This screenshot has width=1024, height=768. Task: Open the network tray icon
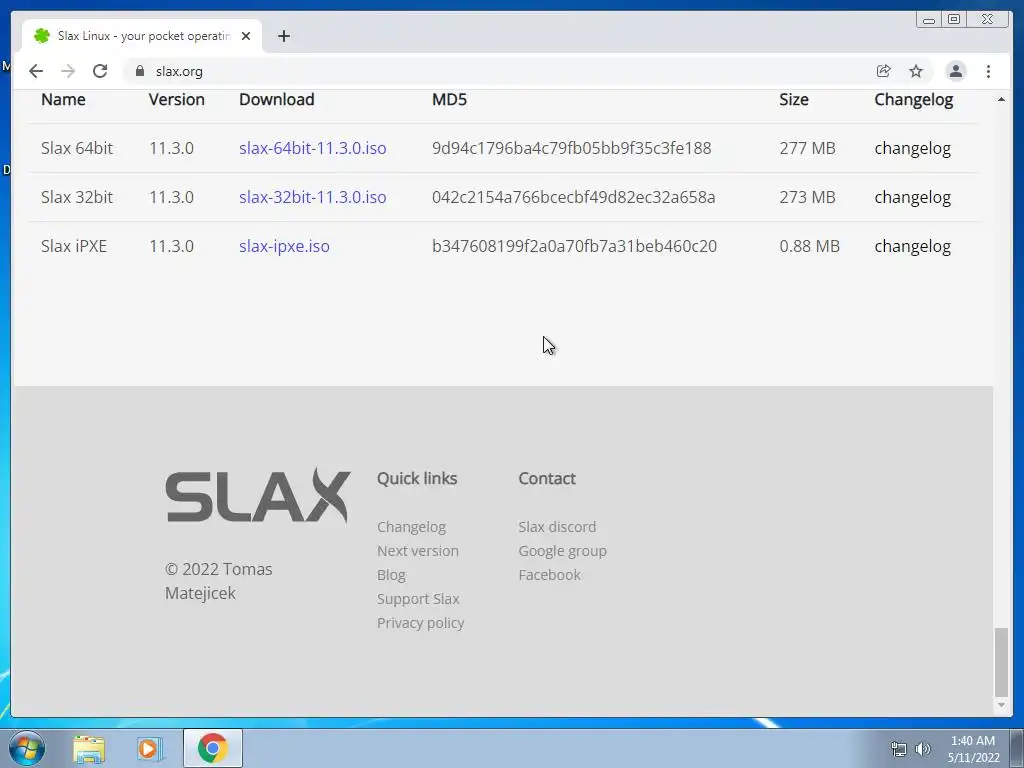pyautogui.click(x=899, y=749)
